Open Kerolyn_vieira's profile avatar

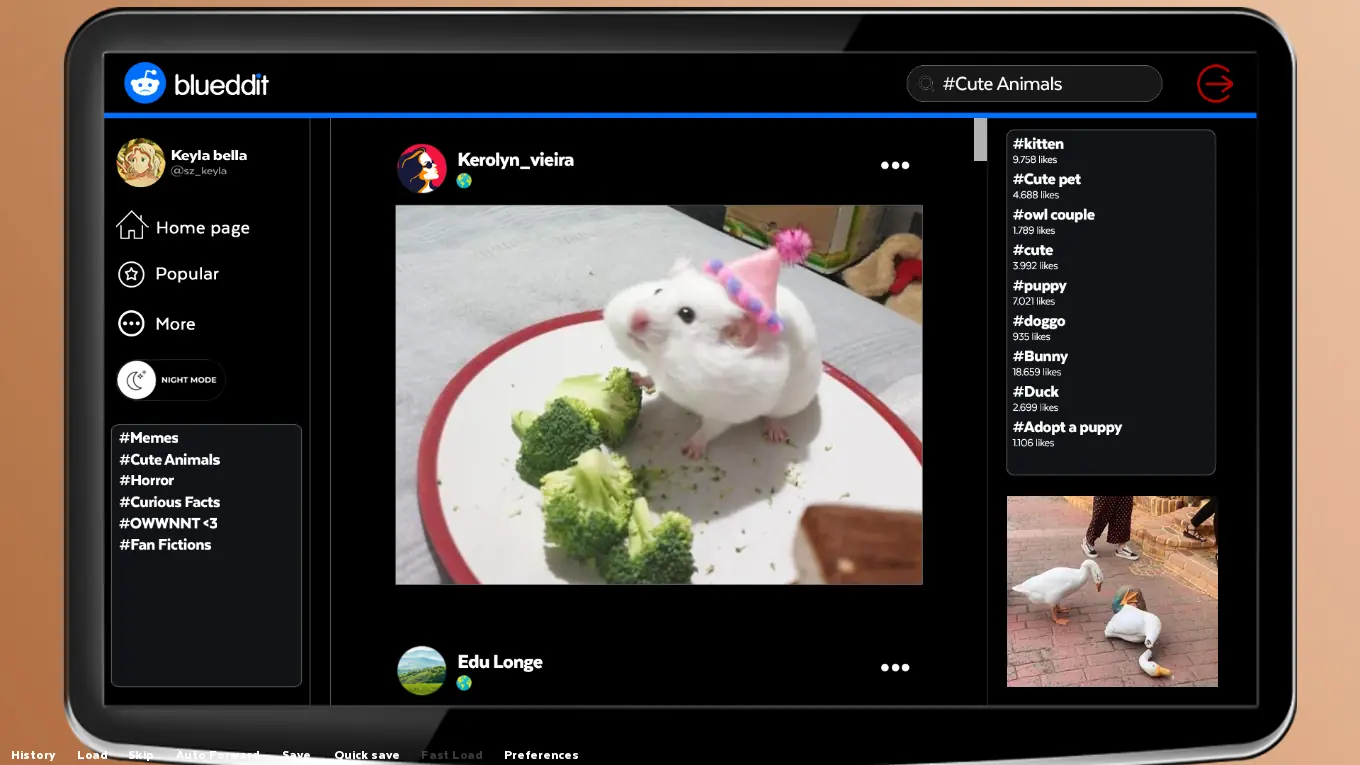coord(422,168)
